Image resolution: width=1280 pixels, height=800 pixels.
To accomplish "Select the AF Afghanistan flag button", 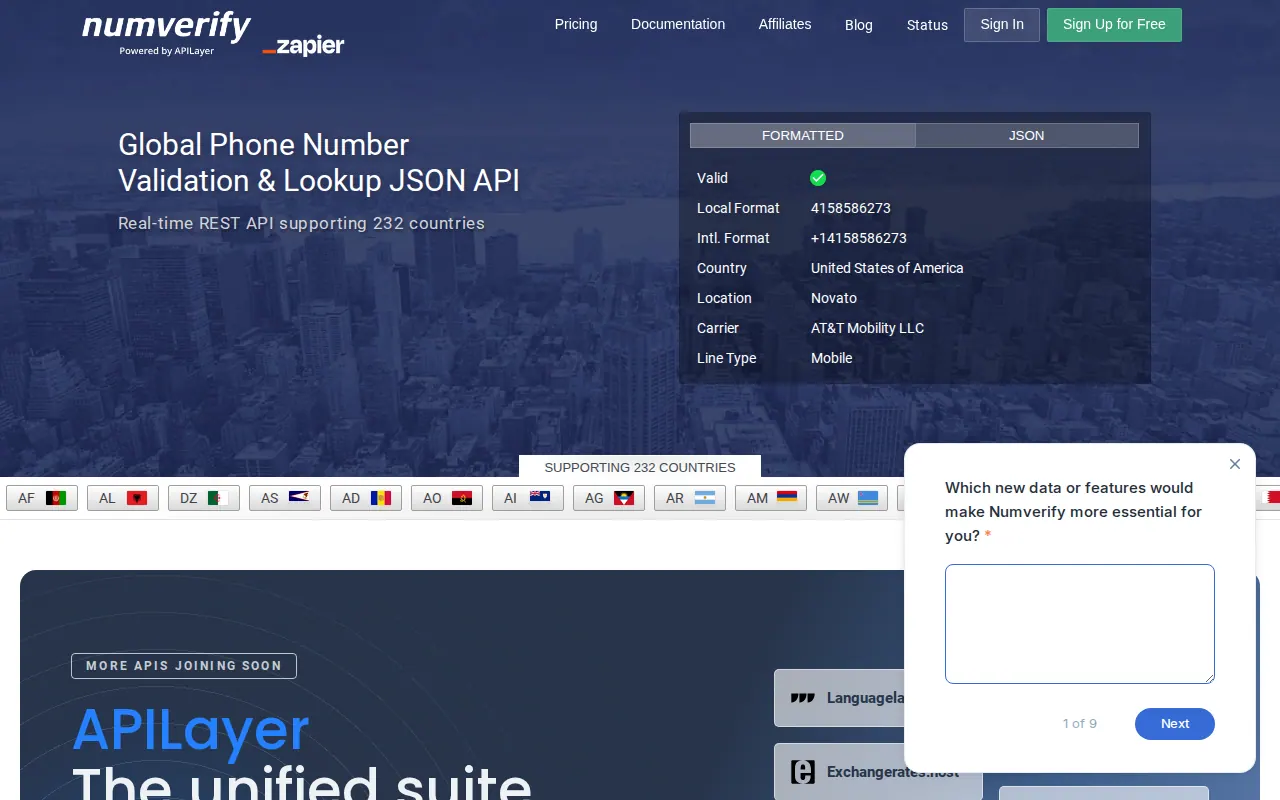I will pos(42,498).
